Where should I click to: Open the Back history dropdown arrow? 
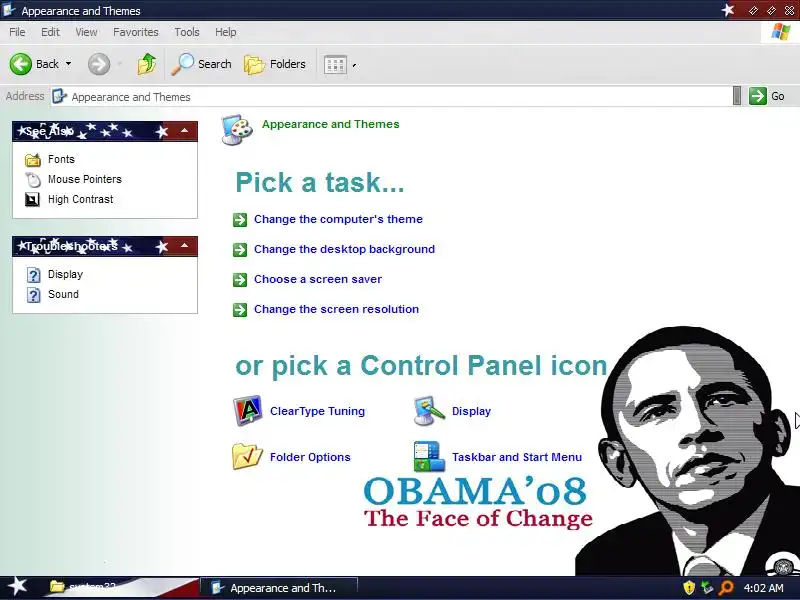click(x=68, y=64)
